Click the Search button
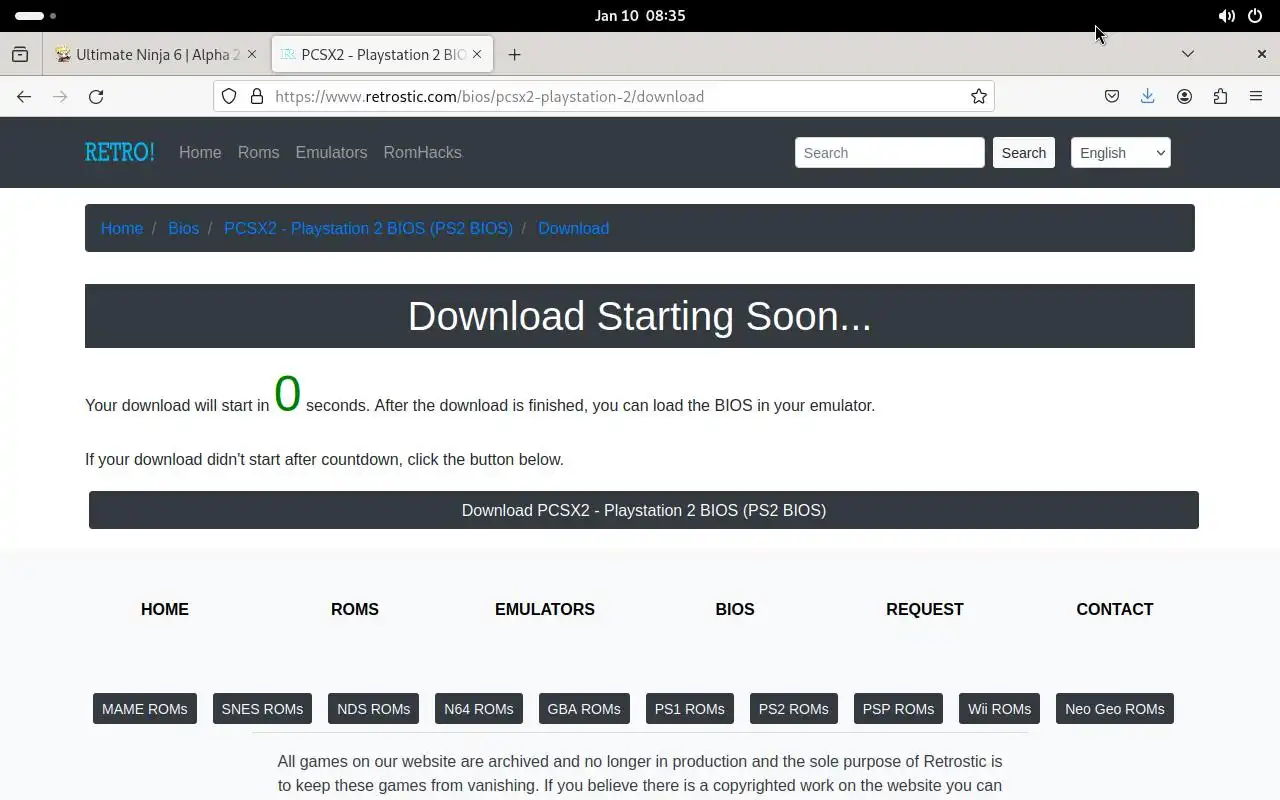 click(x=1023, y=153)
